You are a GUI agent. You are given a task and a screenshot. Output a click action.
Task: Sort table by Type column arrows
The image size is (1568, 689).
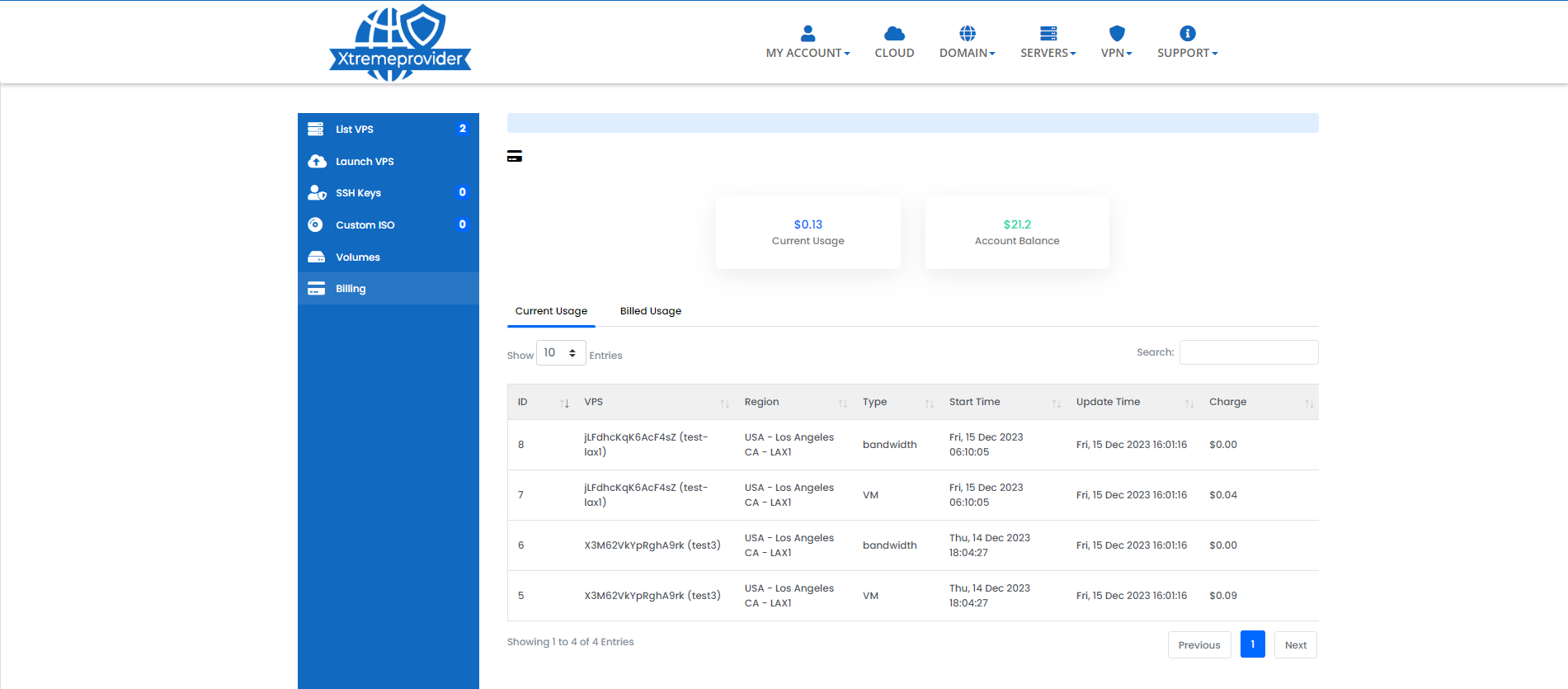930,403
